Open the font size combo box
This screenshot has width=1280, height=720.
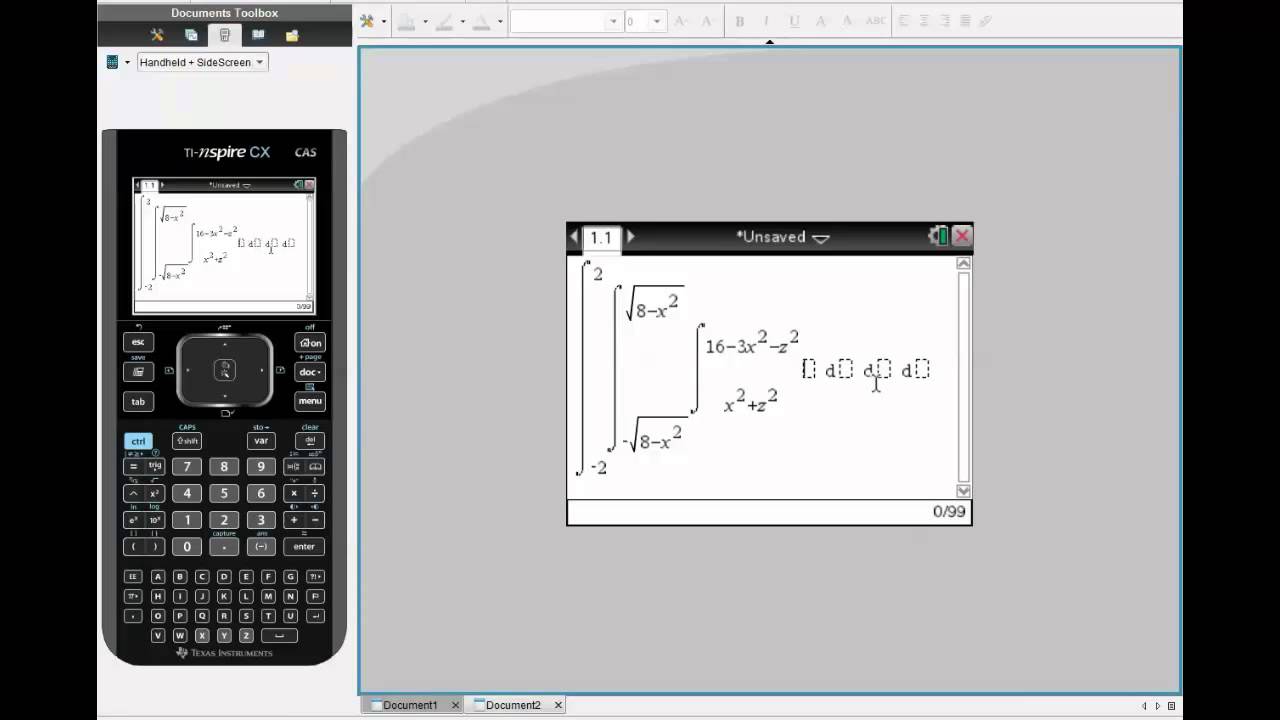pyautogui.click(x=645, y=21)
